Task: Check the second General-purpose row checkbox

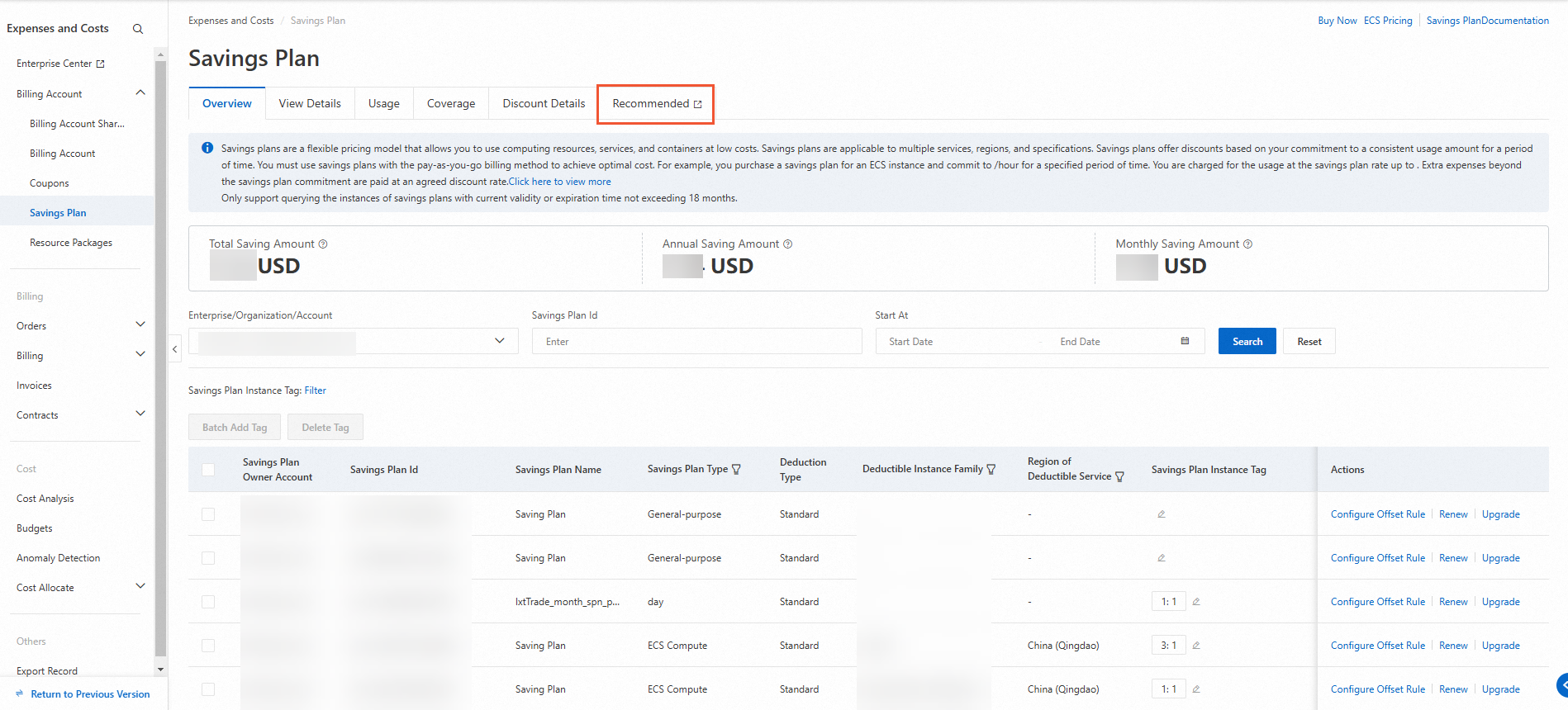Action: click(x=208, y=558)
